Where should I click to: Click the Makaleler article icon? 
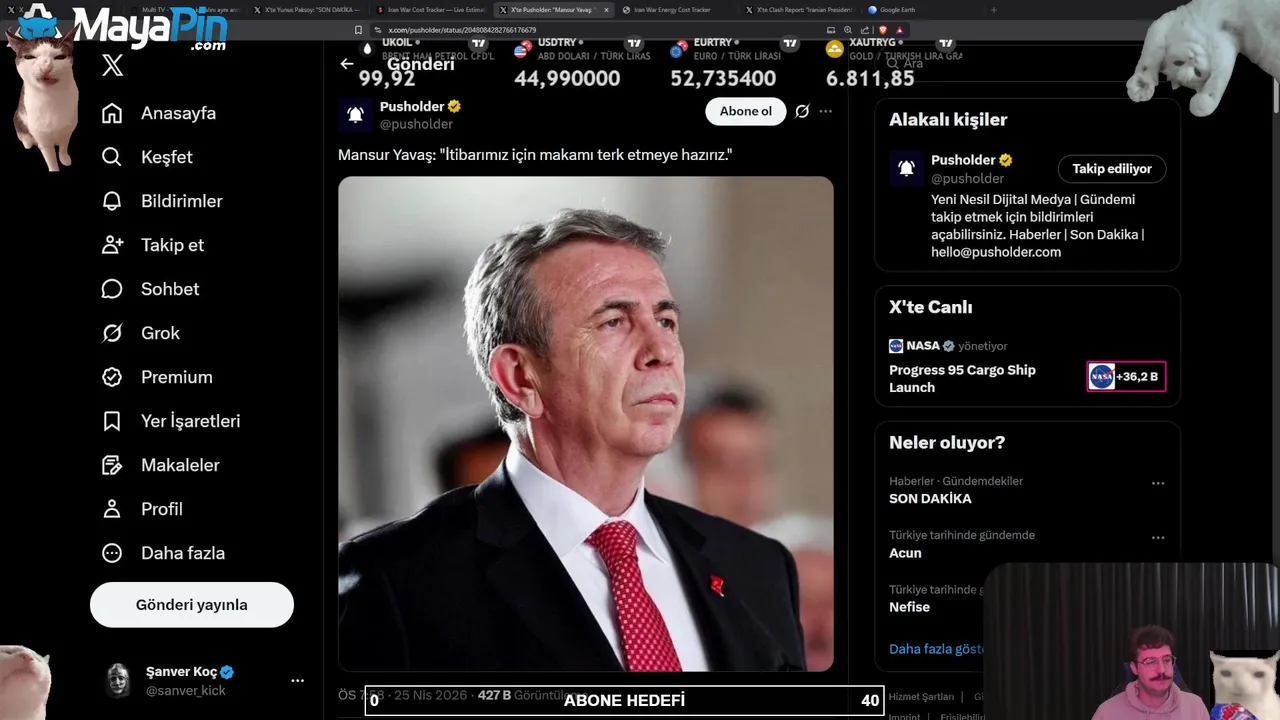[x=112, y=465]
